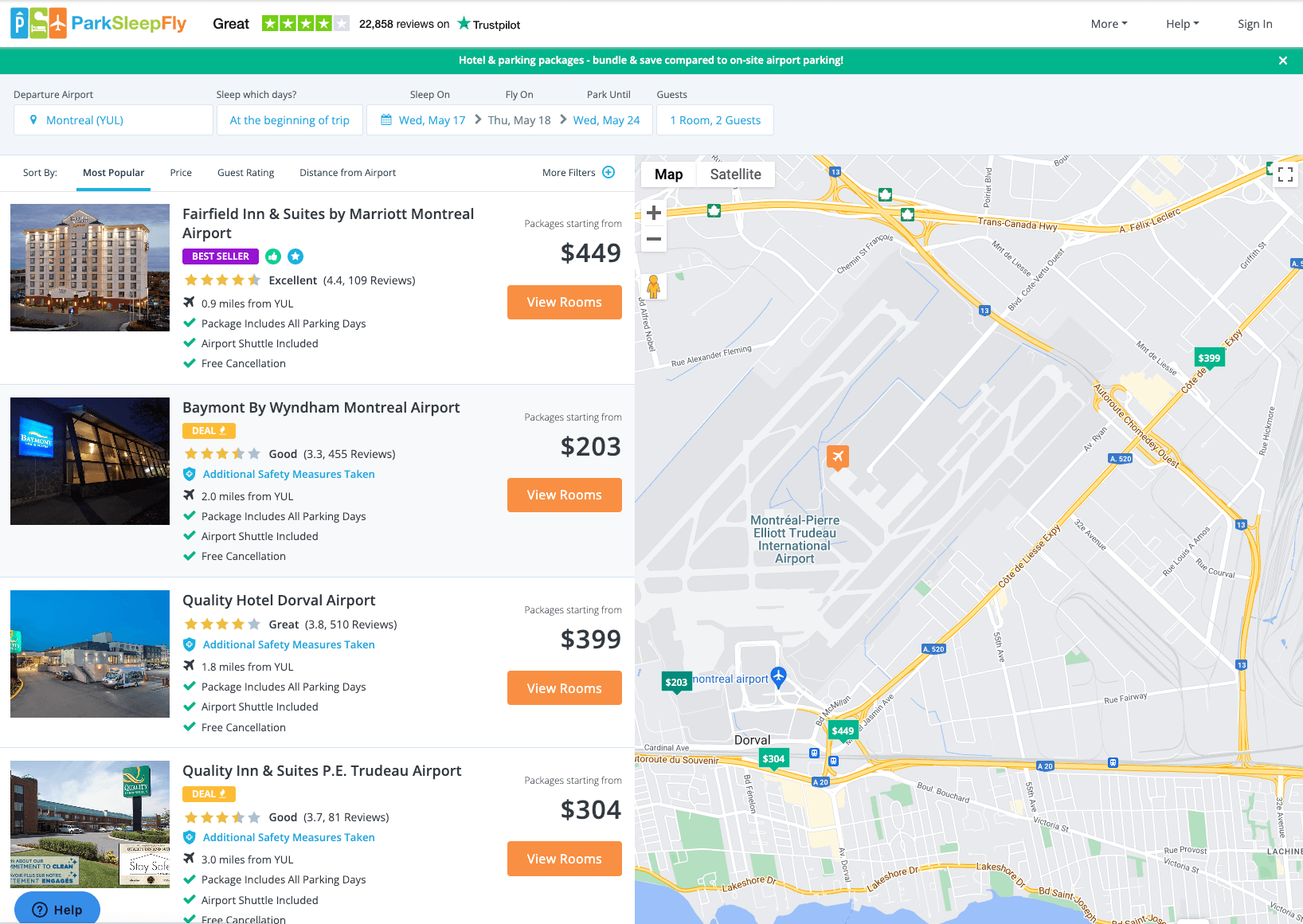The image size is (1303, 924).
Task: Open the More menu
Action: tap(1109, 24)
